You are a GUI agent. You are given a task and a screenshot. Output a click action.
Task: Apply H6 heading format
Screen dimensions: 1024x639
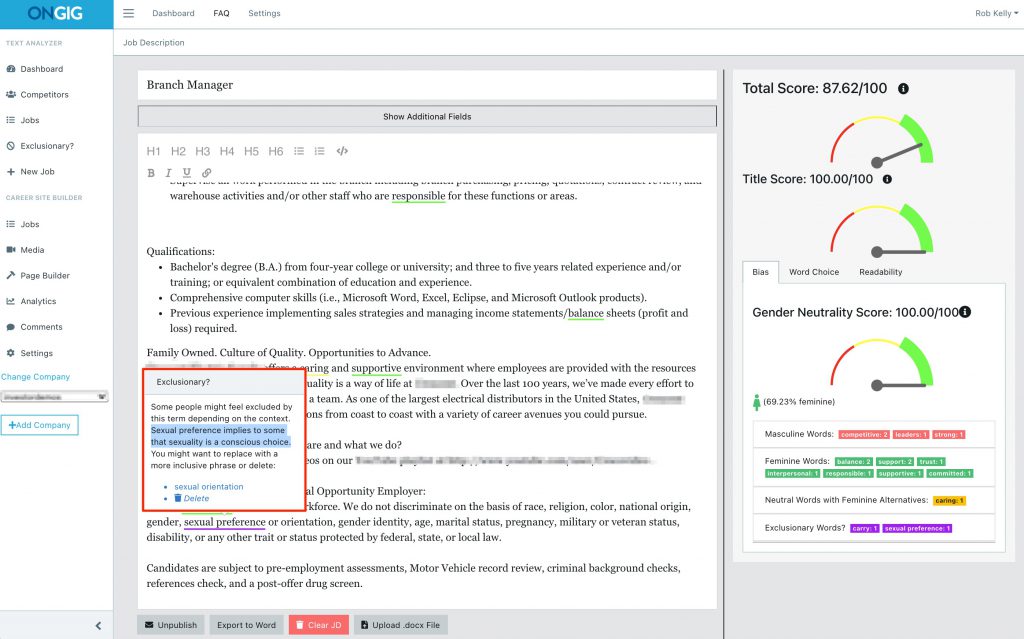(276, 152)
